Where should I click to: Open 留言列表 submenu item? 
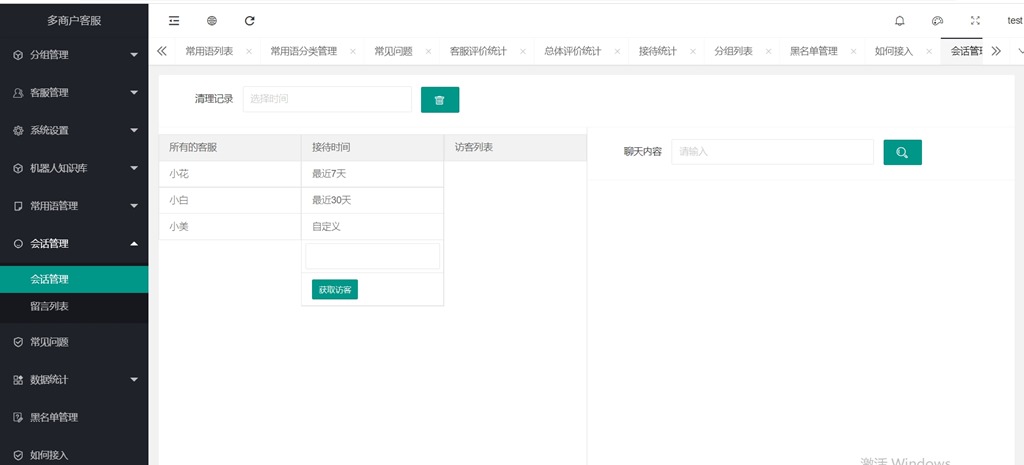(x=74, y=306)
